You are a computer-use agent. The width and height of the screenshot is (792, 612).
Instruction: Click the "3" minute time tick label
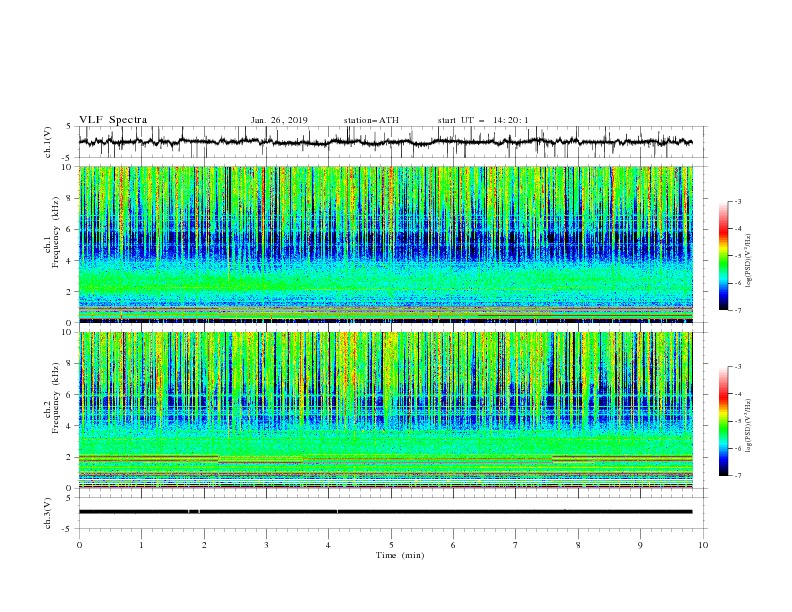coord(266,545)
